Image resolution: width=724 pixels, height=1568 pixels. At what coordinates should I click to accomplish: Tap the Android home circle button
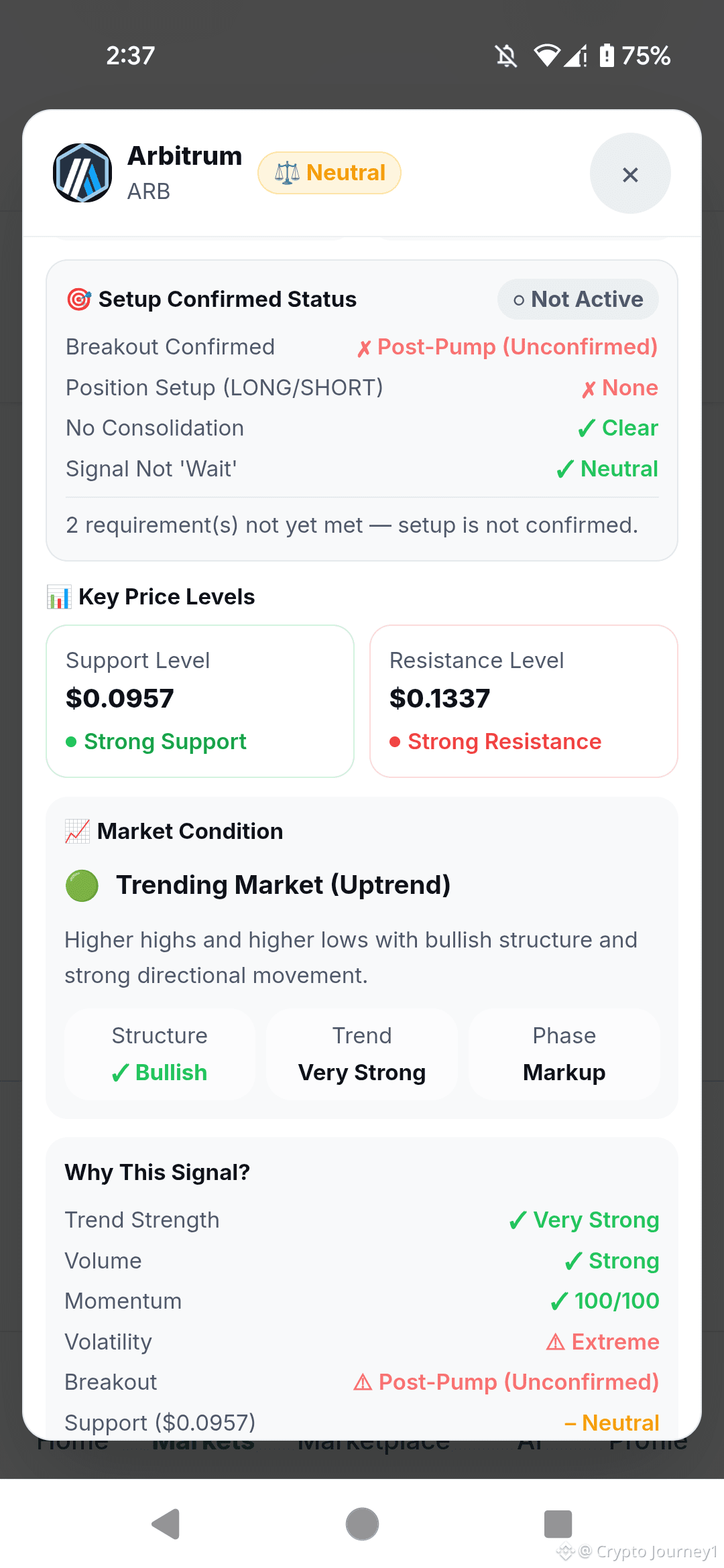pos(362,1524)
